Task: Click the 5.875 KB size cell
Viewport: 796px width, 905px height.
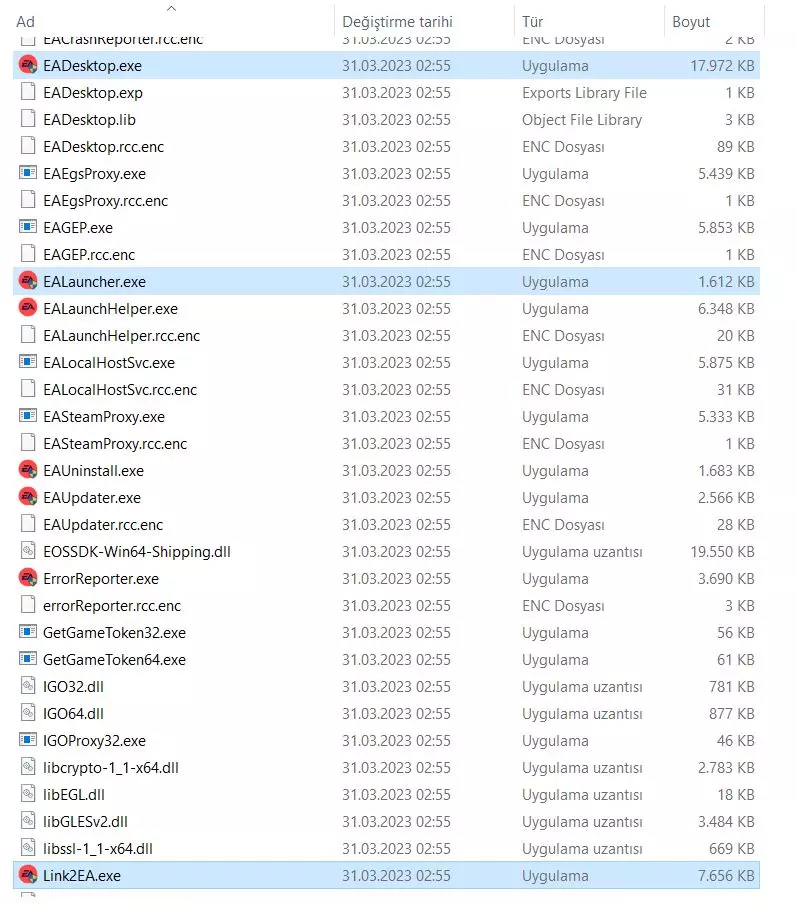Action: point(726,362)
